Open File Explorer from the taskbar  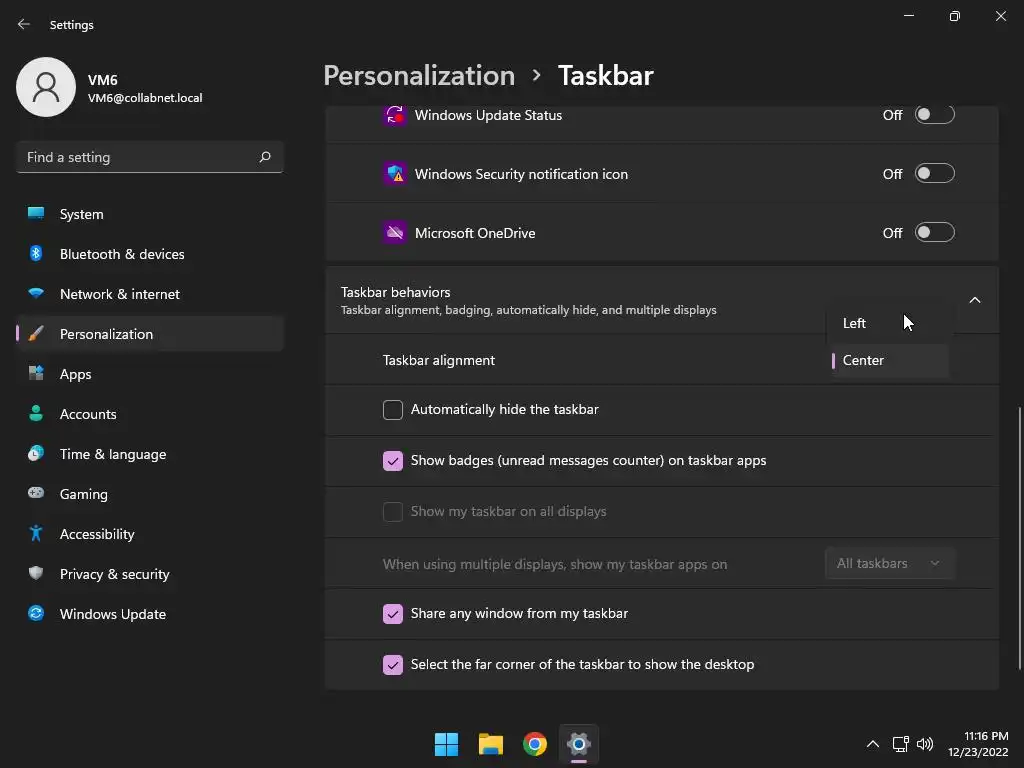490,744
